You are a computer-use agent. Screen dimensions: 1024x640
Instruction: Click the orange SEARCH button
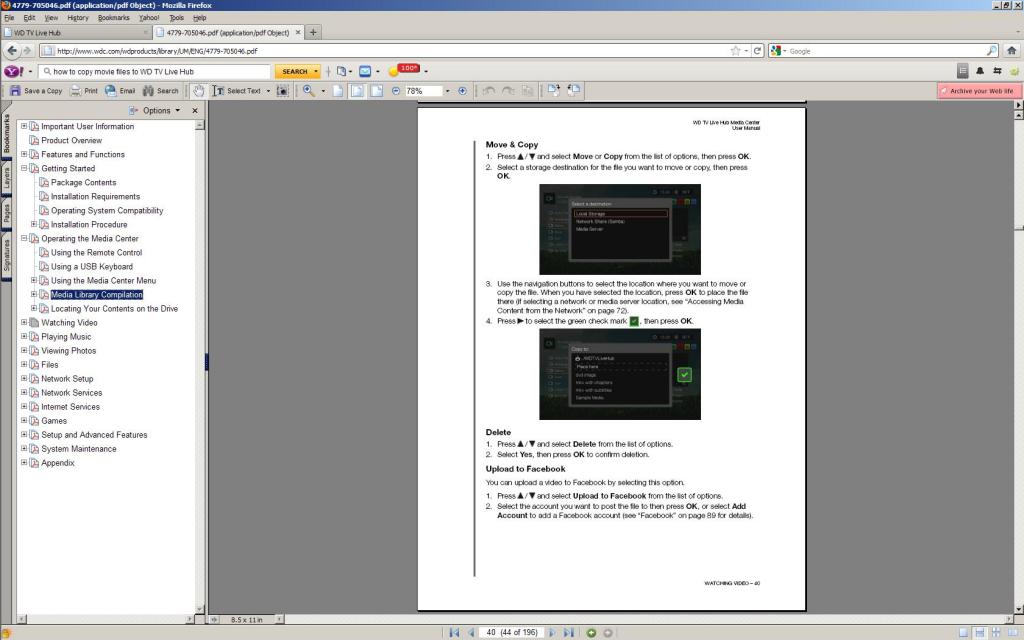(296, 71)
